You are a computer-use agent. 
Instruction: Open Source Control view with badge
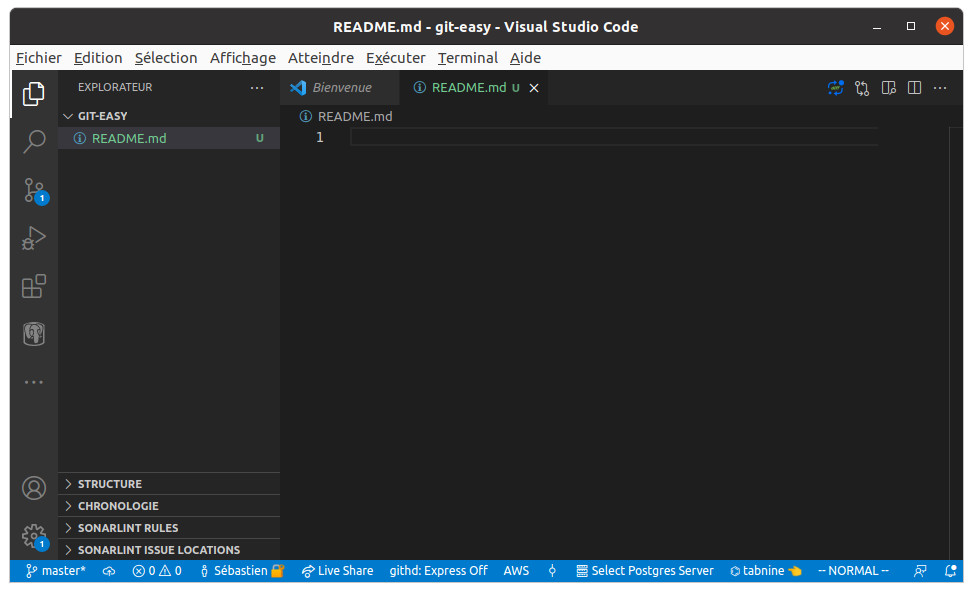tap(34, 191)
